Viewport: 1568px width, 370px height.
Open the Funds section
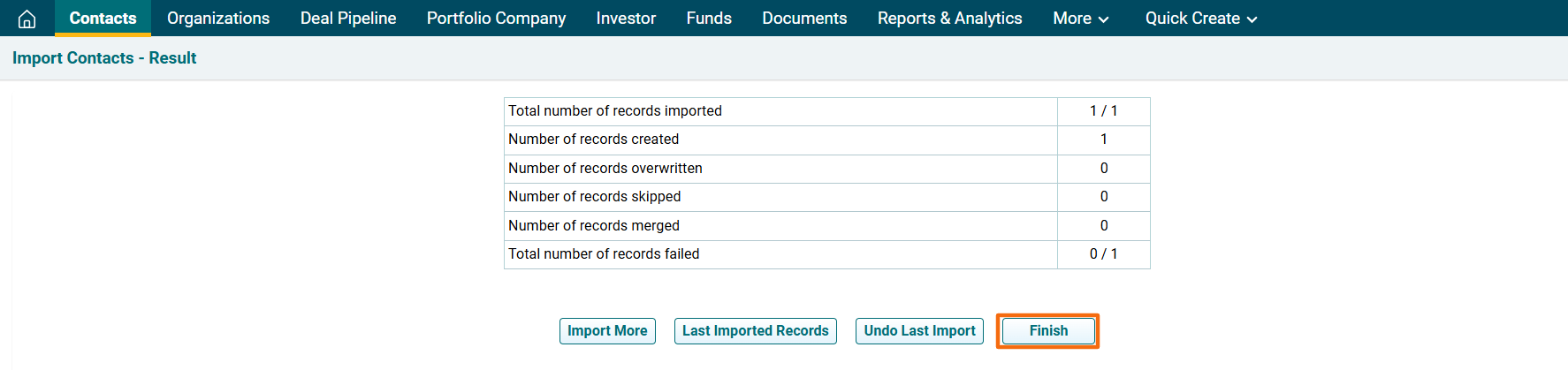point(709,19)
